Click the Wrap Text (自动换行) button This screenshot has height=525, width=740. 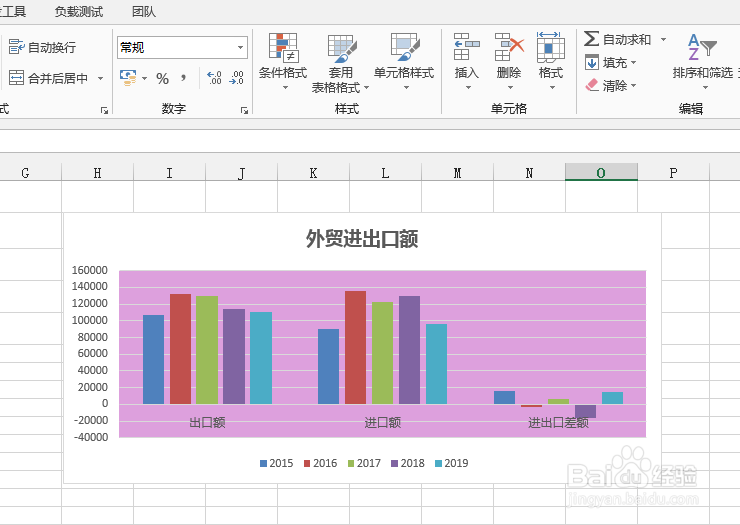point(42,47)
